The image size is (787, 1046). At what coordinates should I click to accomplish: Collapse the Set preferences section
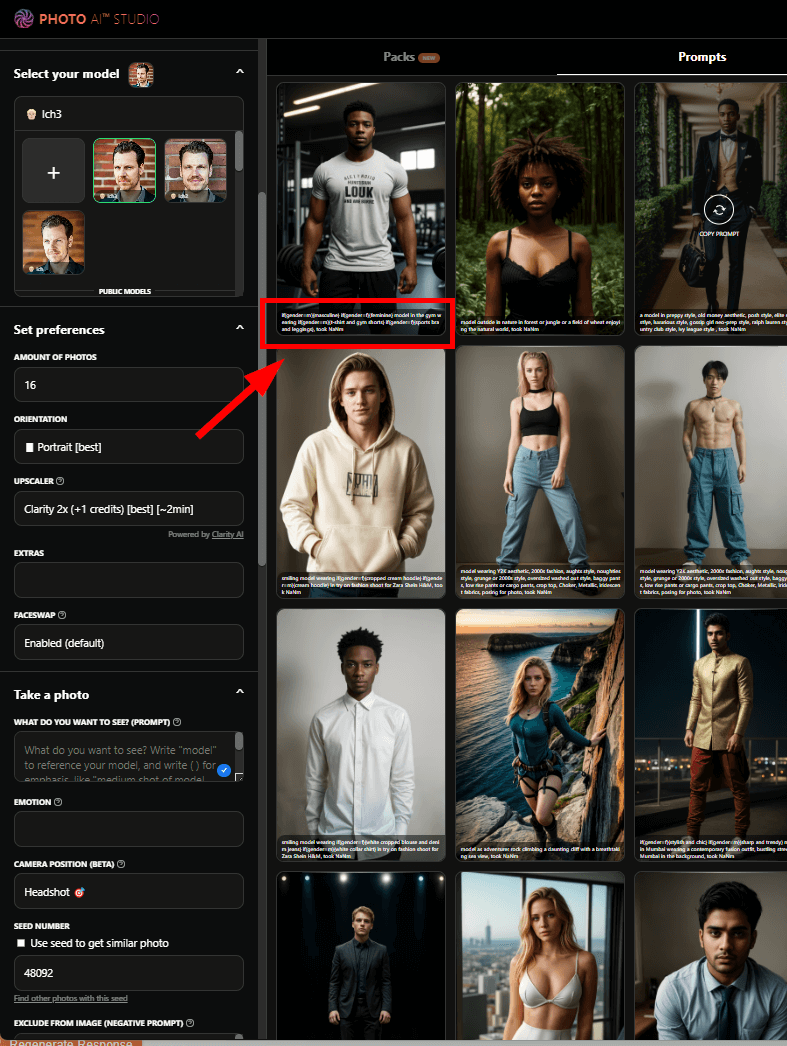pyautogui.click(x=240, y=328)
